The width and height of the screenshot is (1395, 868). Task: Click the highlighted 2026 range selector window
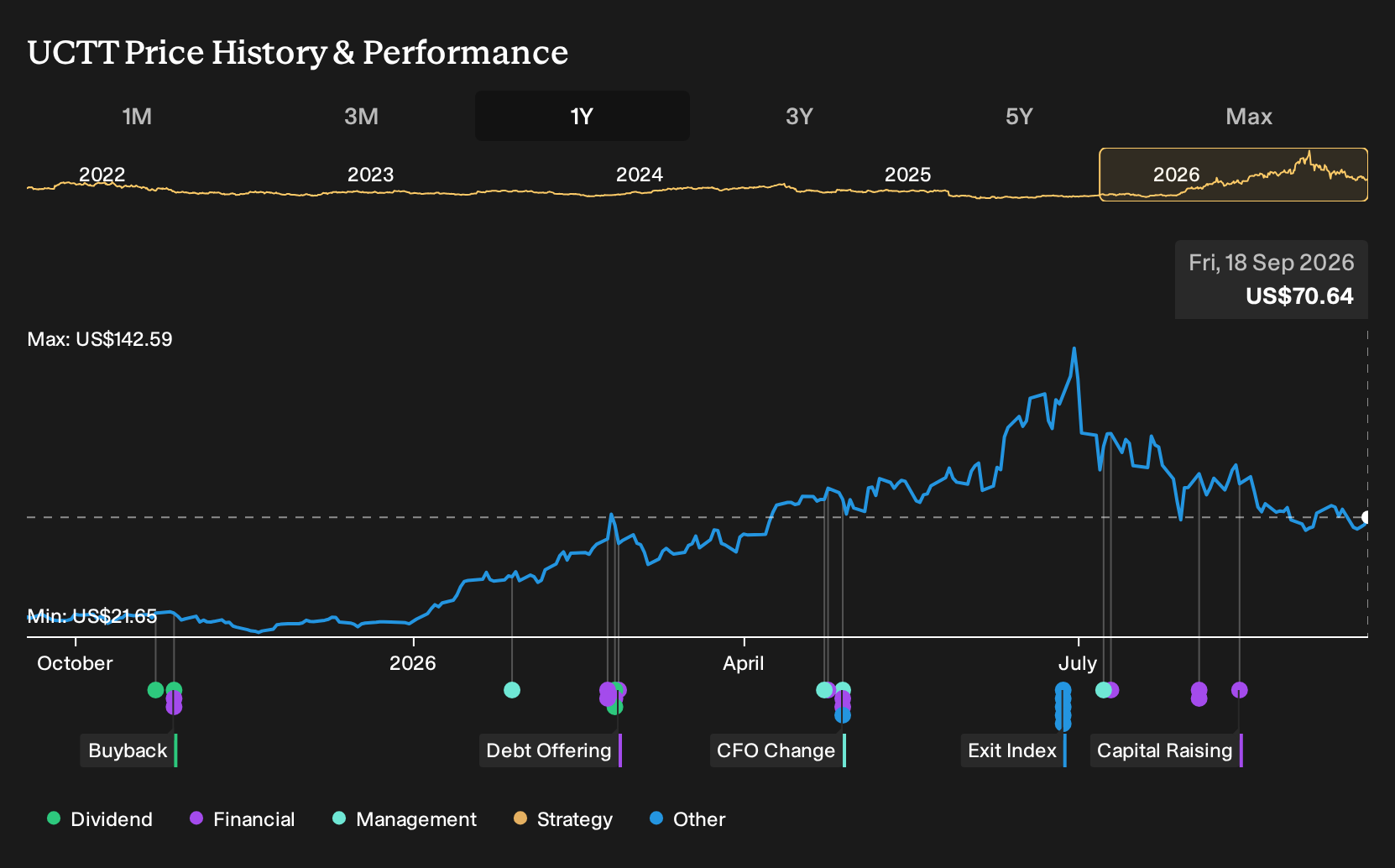[x=1233, y=175]
